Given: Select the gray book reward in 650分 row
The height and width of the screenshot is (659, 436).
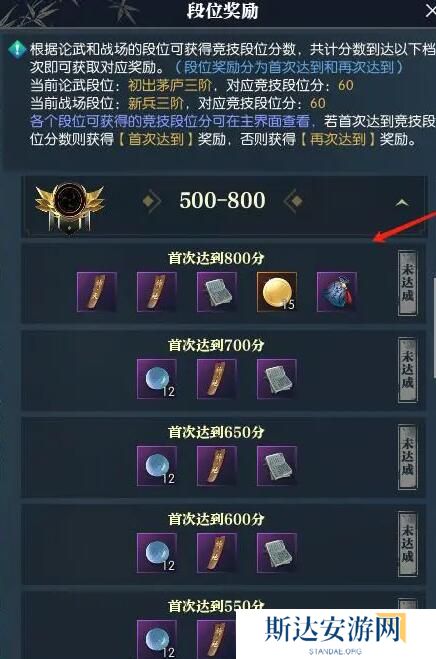Looking at the screenshot, I should (x=277, y=466).
